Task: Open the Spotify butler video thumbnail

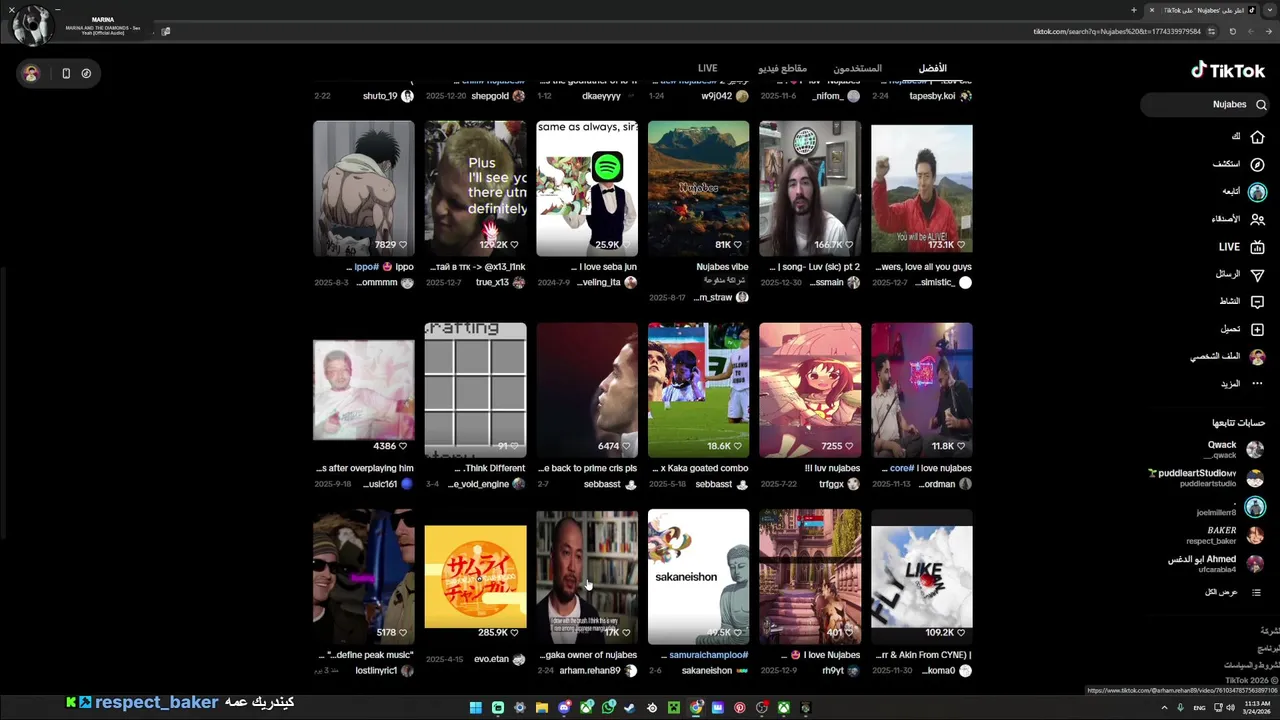Action: coord(587,188)
